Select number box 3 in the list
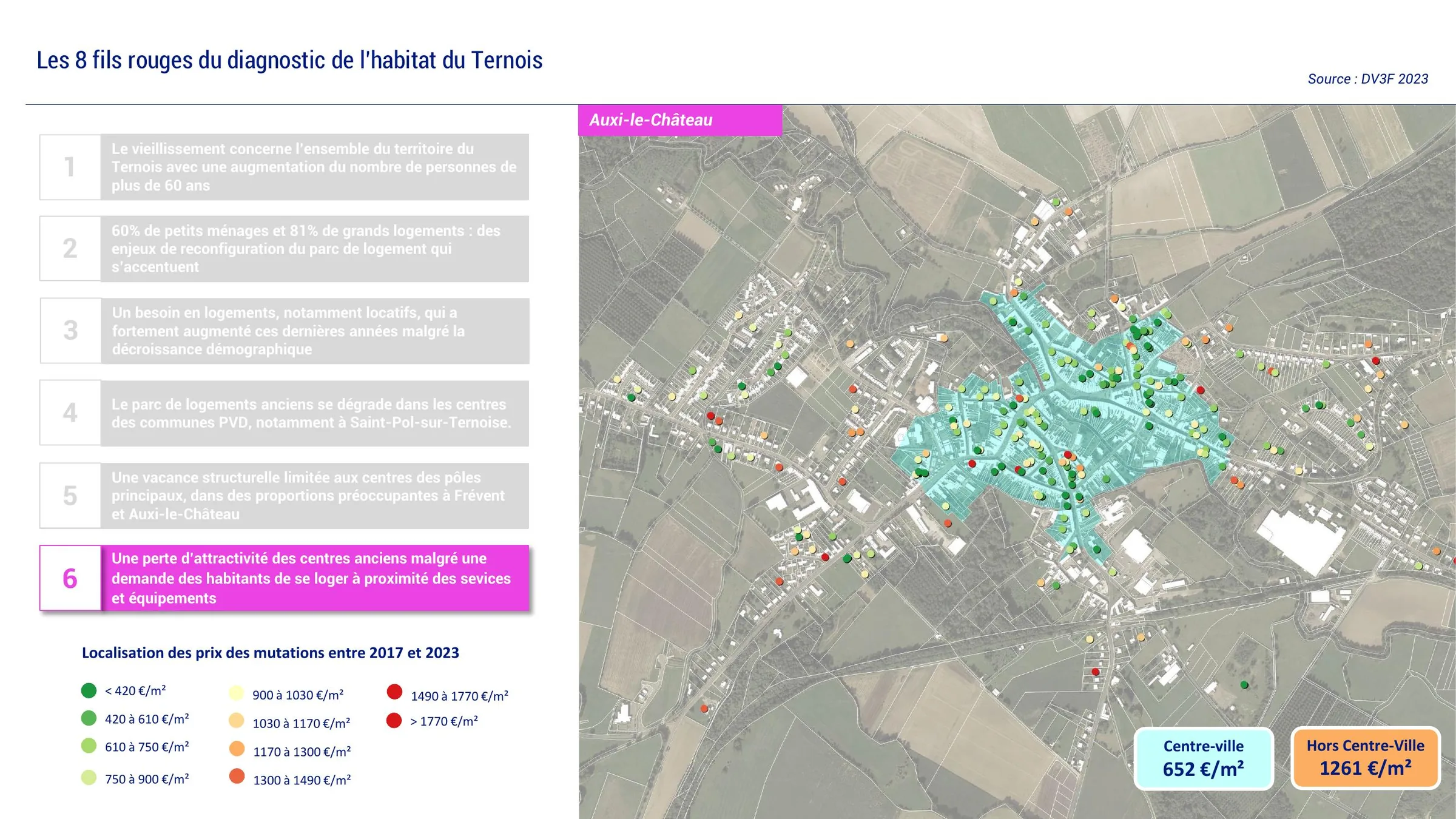 [70, 330]
